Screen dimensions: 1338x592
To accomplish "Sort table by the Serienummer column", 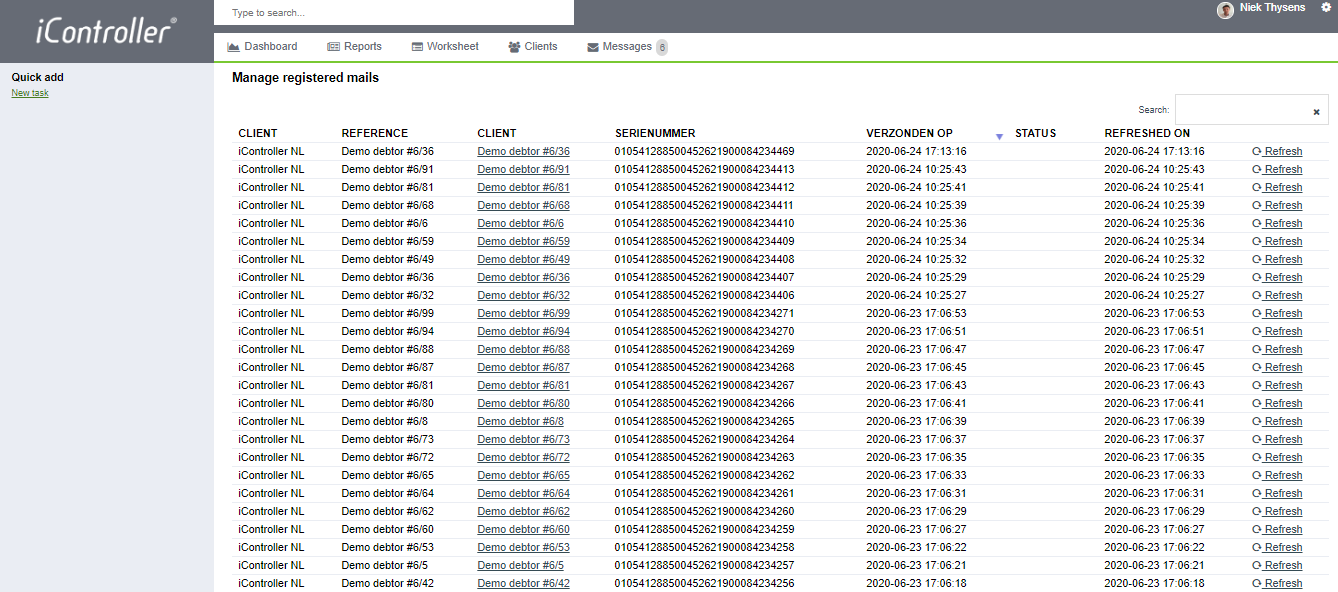I will pos(655,133).
